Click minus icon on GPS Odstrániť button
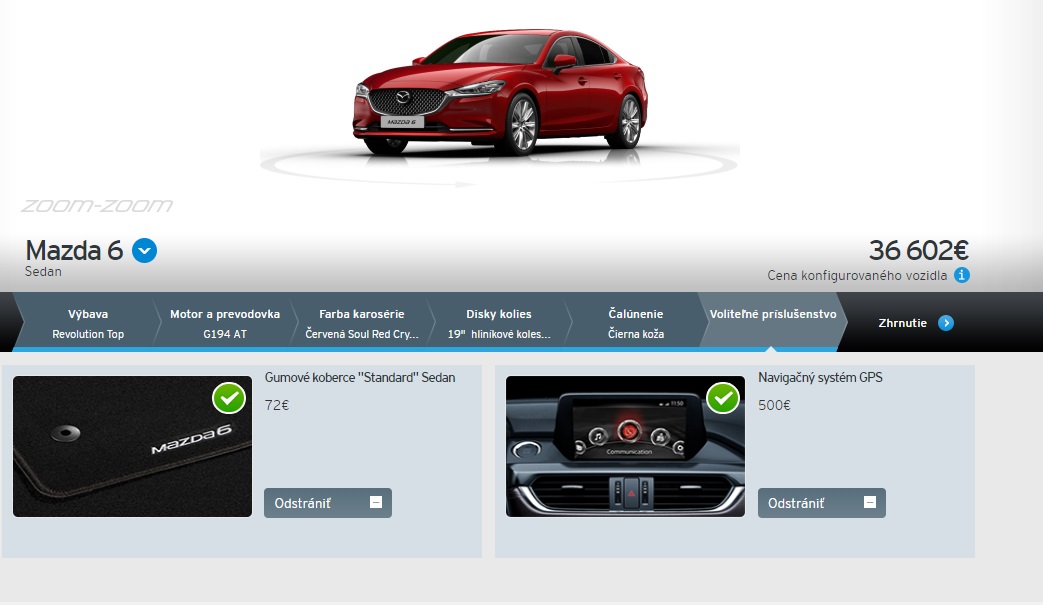Viewport: 1043px width, 605px height. pos(869,503)
